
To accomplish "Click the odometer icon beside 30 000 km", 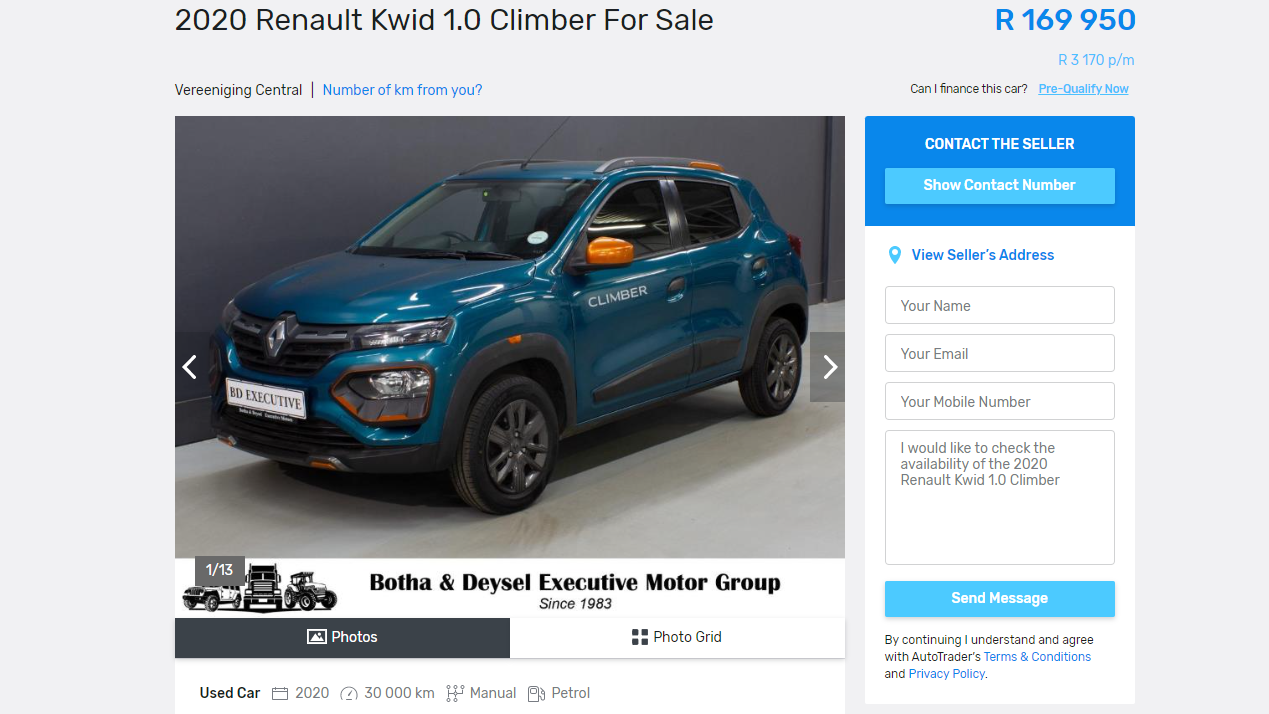I will [x=349, y=693].
